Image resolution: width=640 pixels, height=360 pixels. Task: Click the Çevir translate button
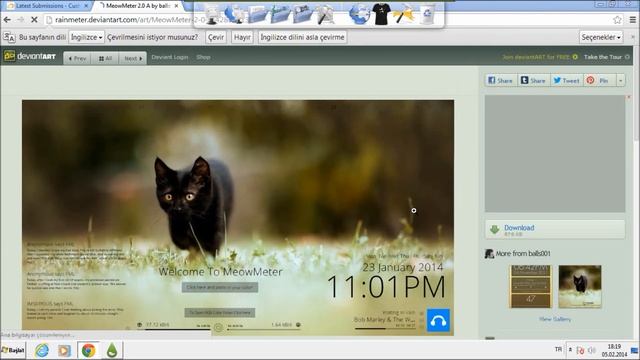[x=216, y=37]
